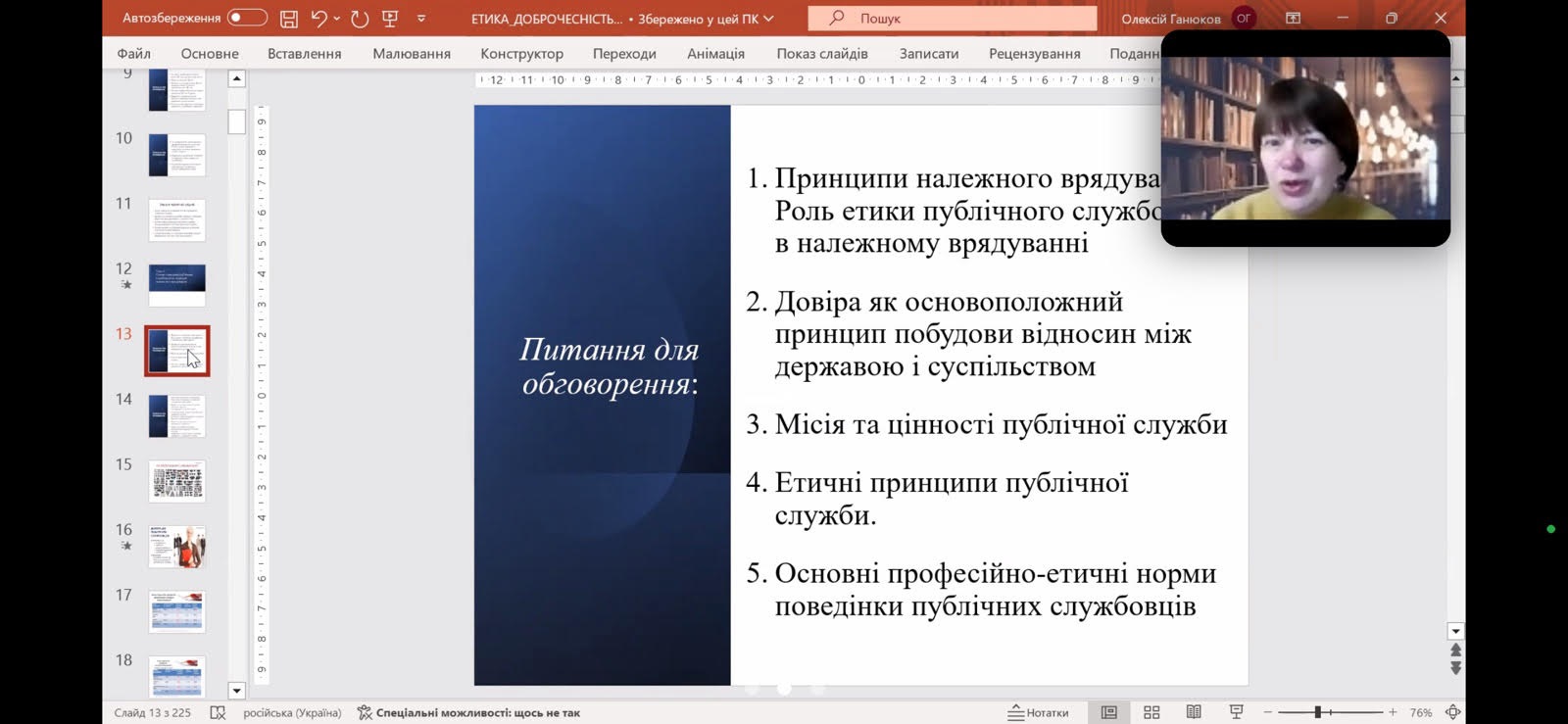Click the Undo arrow icon
Screen dimensions: 1568x724
[x=318, y=19]
